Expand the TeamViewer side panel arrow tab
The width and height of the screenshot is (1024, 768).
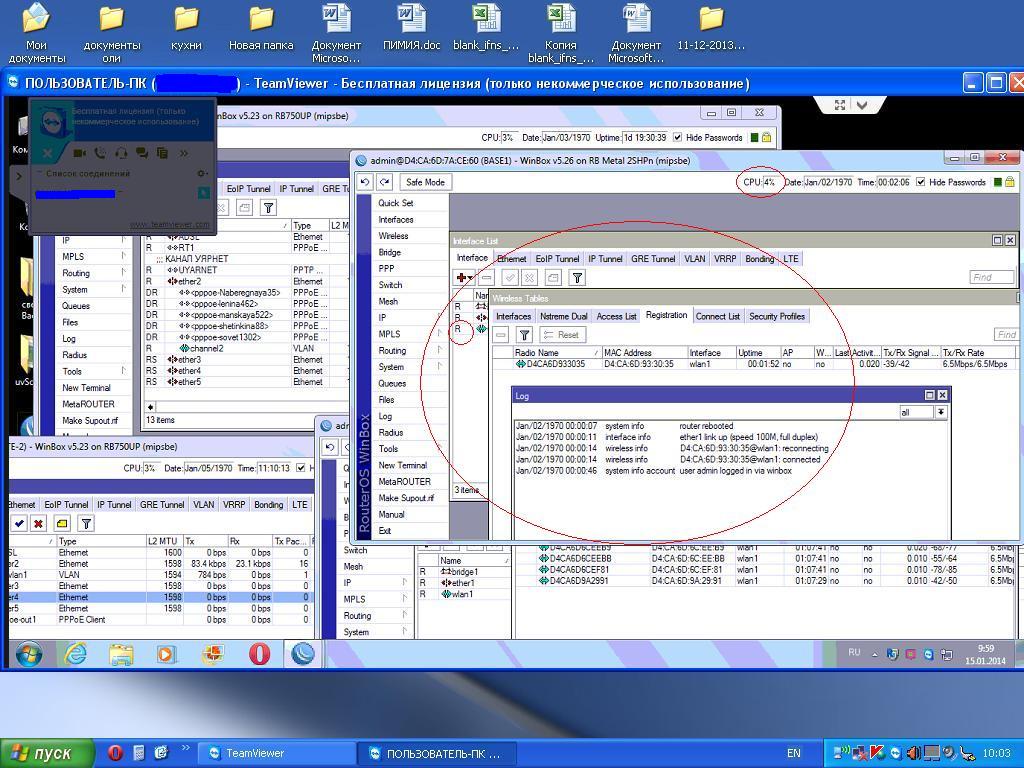tap(19, 176)
